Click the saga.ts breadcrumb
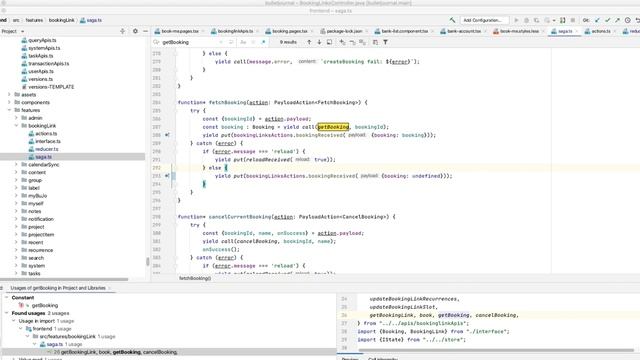Viewport: 640px width, 360px height. [x=91, y=20]
